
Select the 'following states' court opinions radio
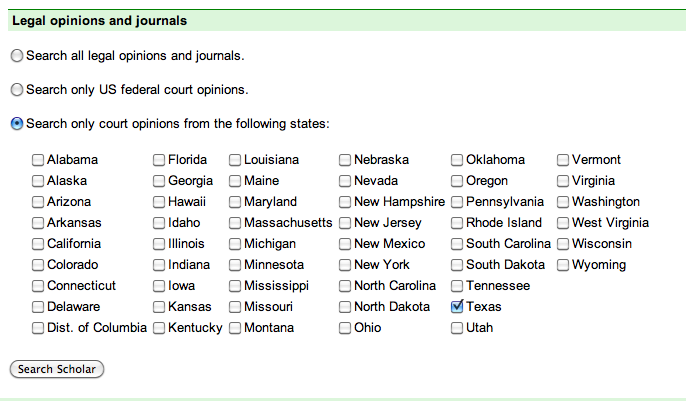point(17,124)
